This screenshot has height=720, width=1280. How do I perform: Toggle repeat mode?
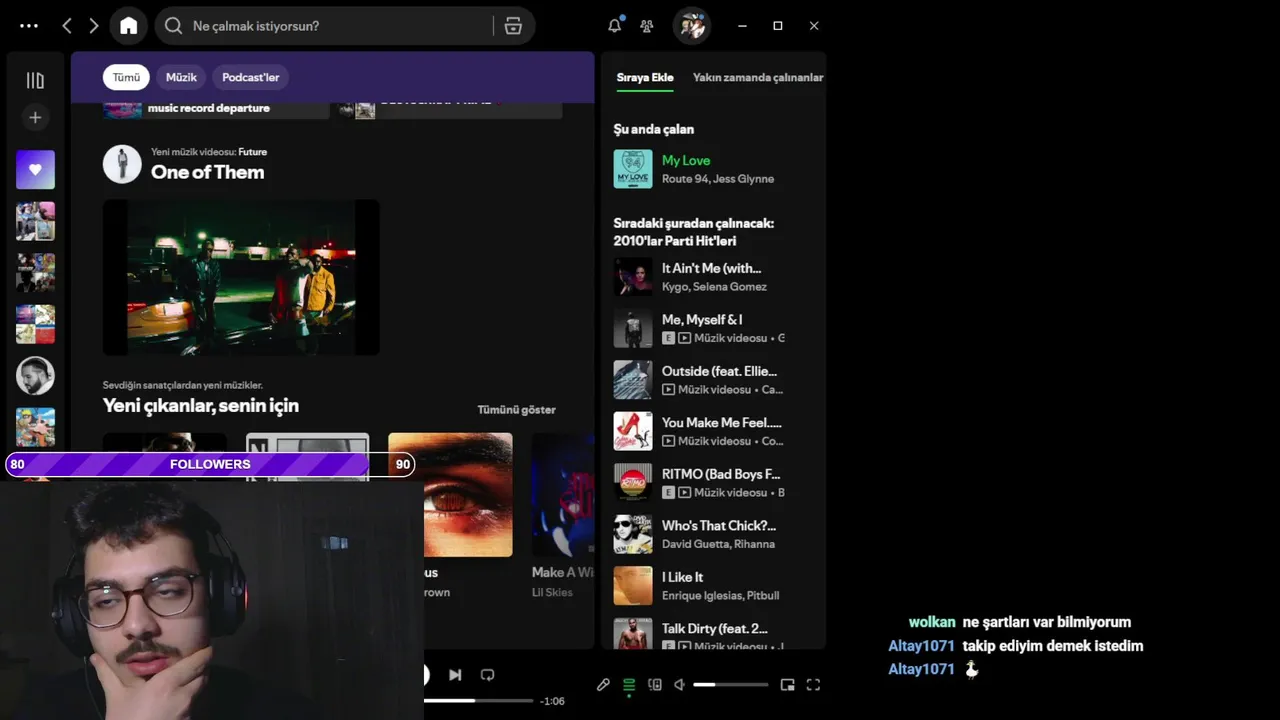pyautogui.click(x=488, y=675)
